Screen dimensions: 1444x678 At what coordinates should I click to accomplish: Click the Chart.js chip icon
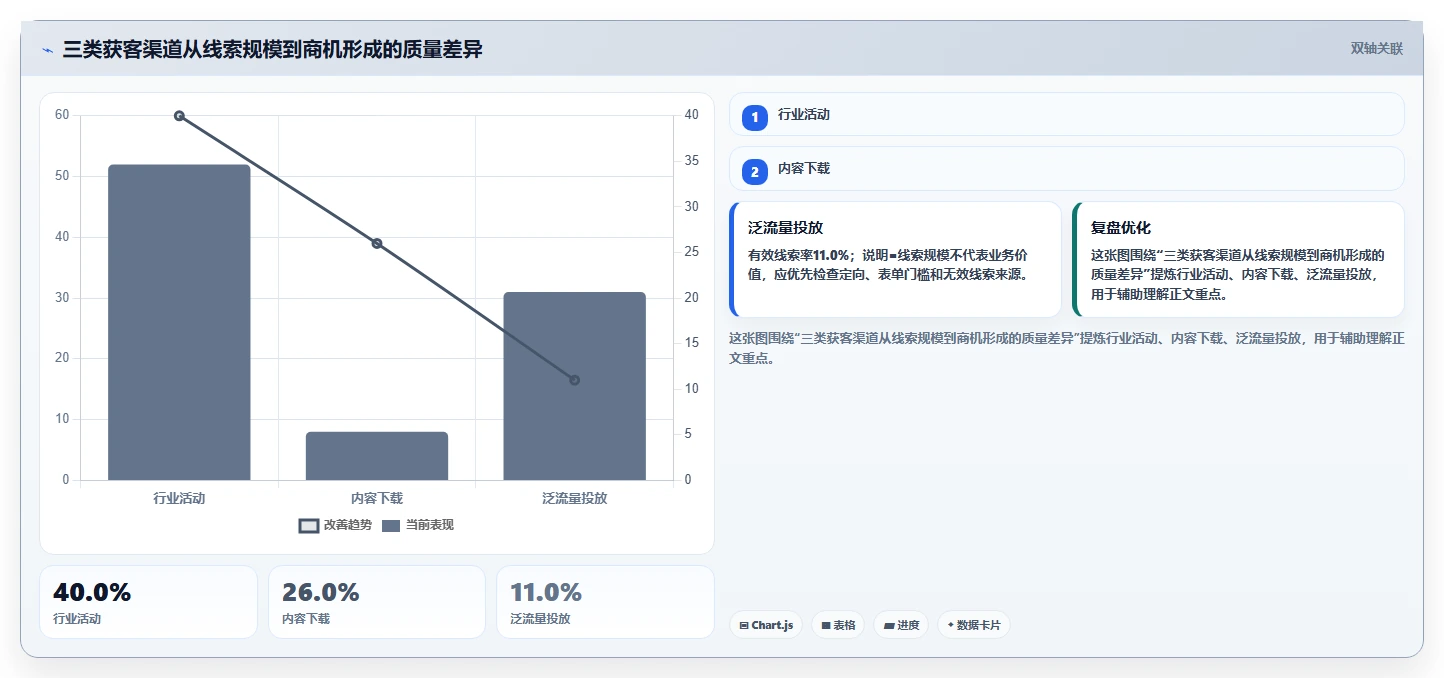point(744,626)
